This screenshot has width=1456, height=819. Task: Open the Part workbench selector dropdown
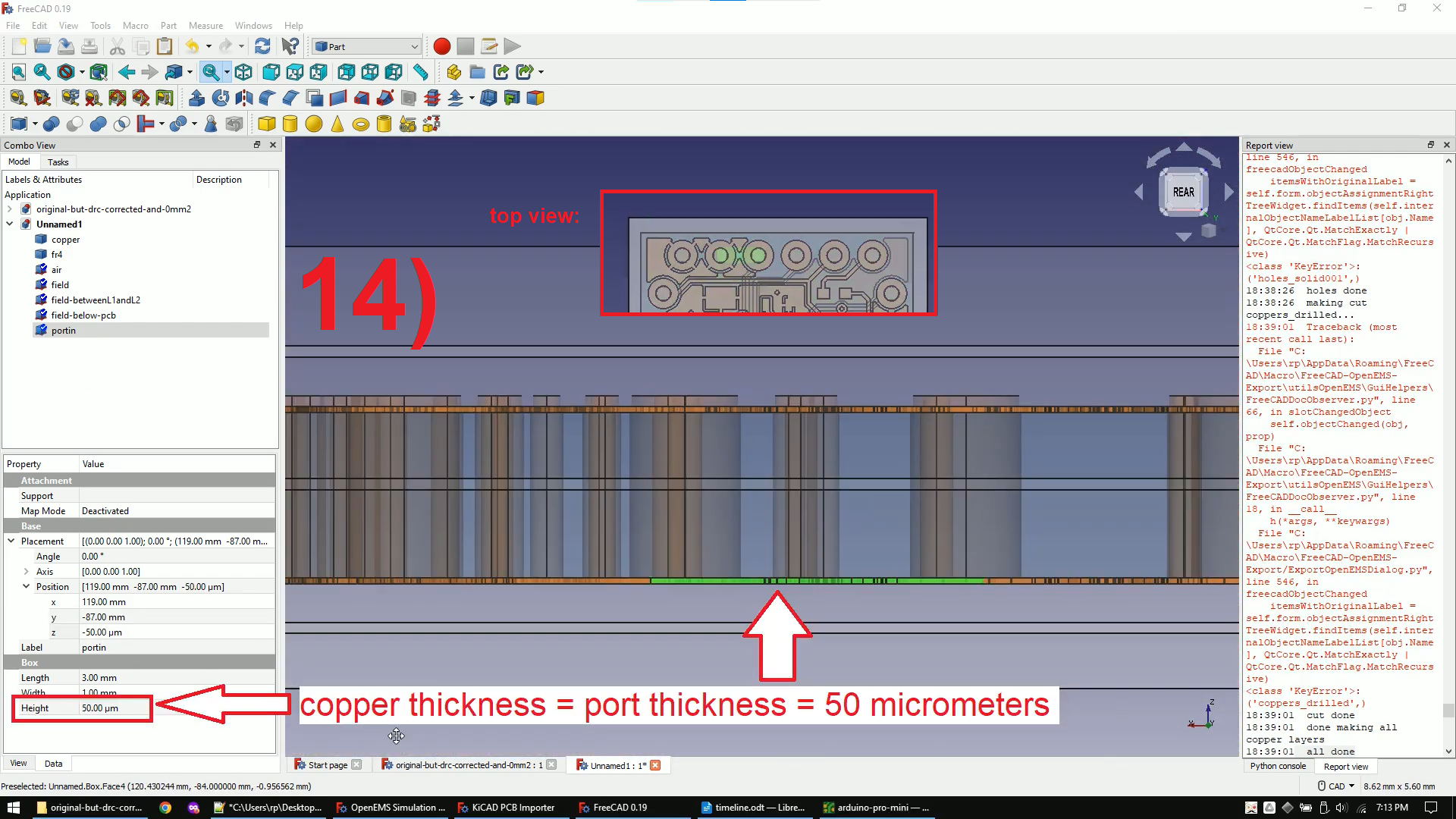(x=367, y=46)
